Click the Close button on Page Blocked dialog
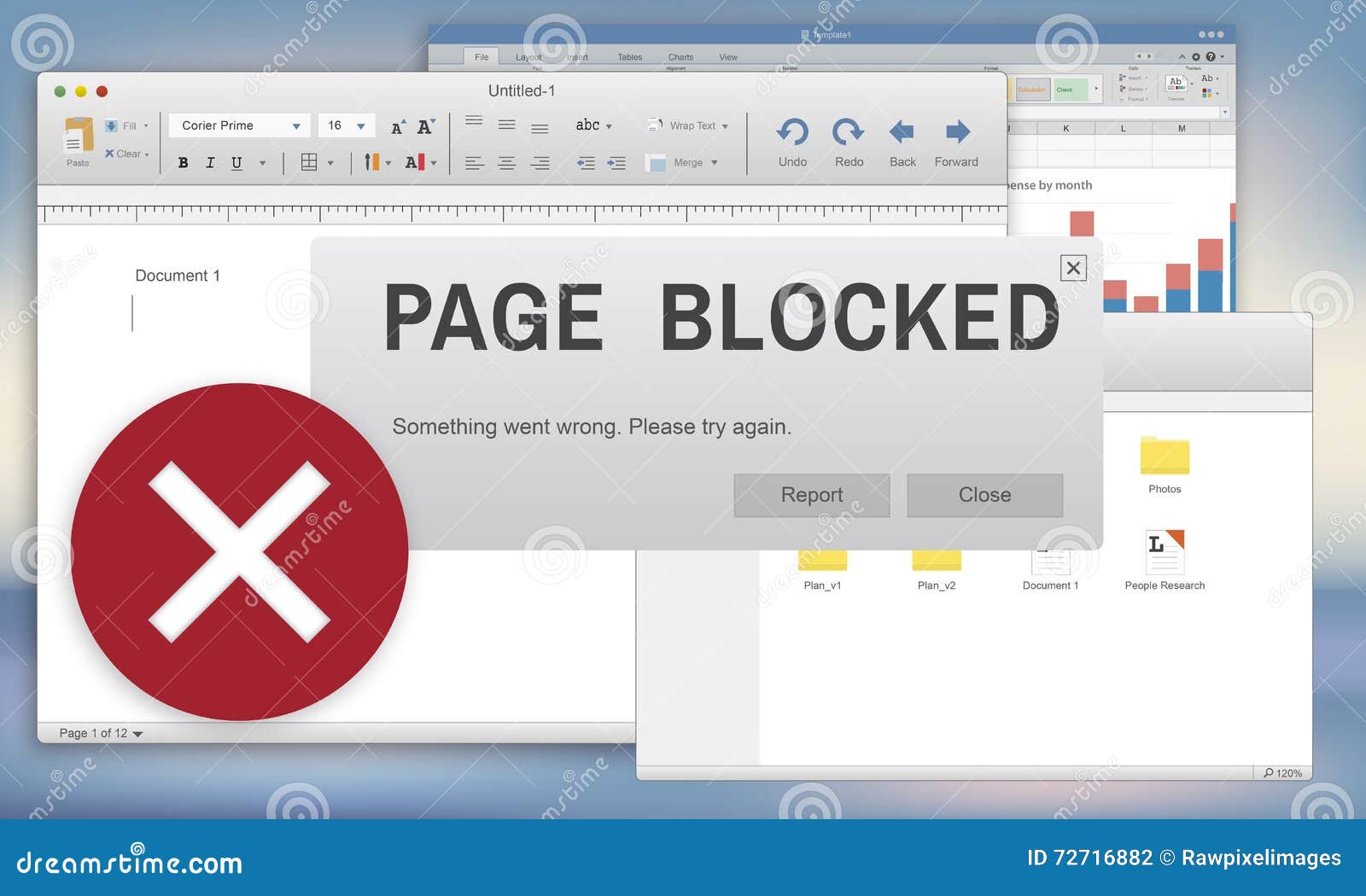This screenshot has width=1366, height=896. click(984, 495)
